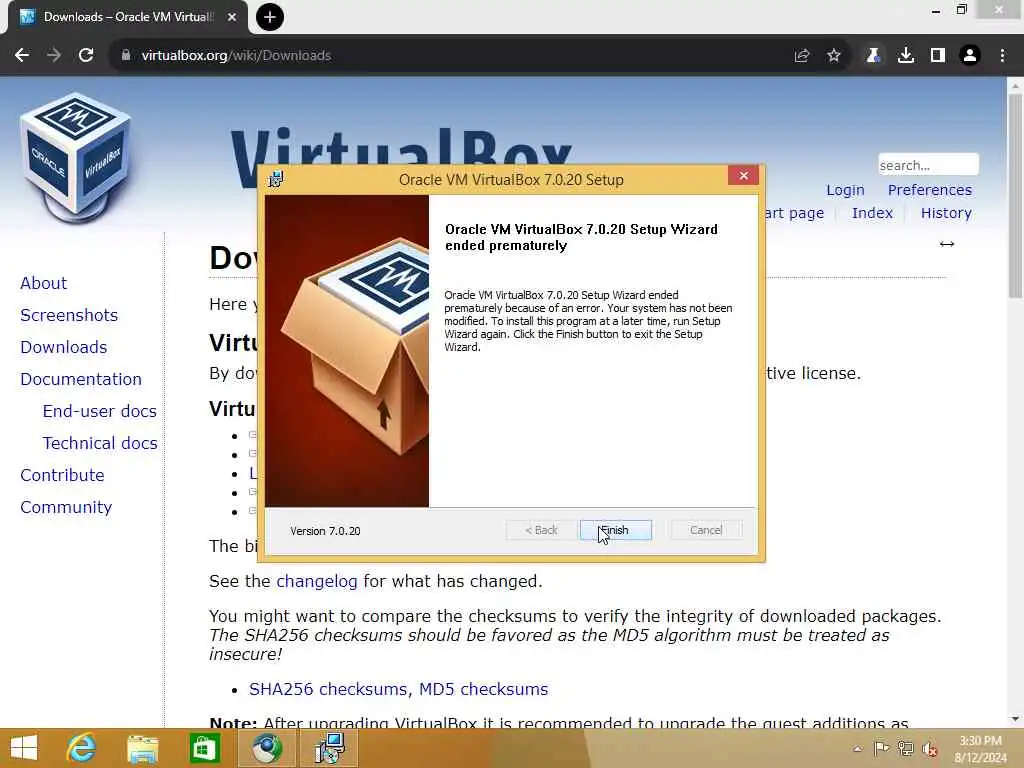The width and height of the screenshot is (1024, 768).
Task: Click the Cancel button in Setup wizard
Action: (706, 530)
